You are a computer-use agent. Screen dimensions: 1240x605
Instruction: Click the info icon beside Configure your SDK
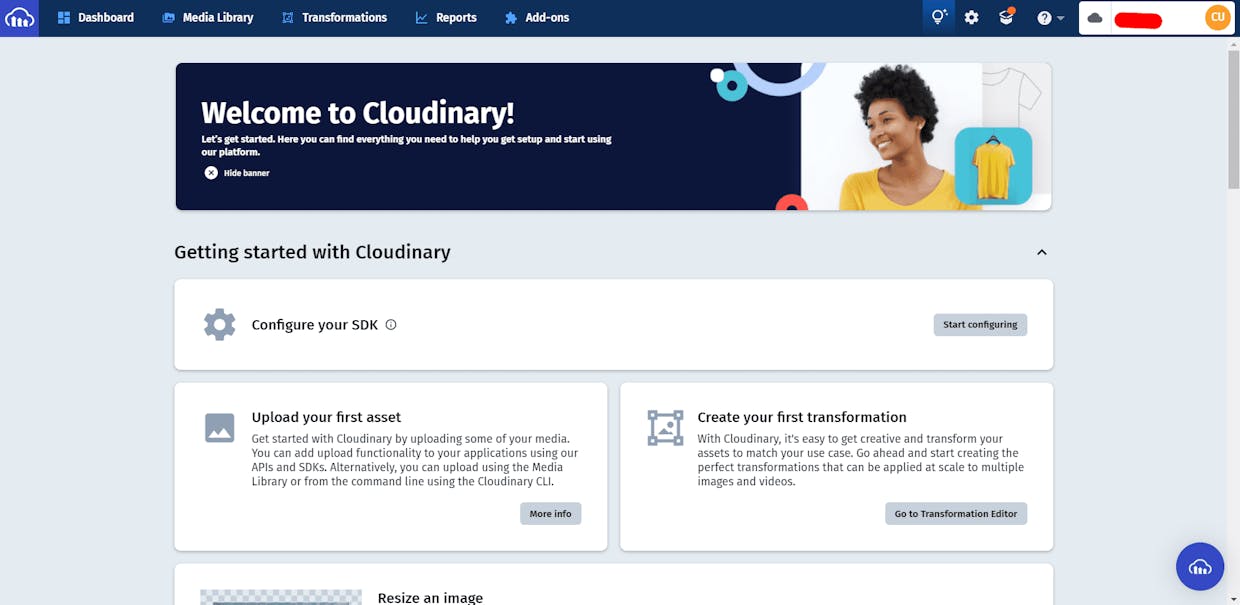tap(391, 325)
